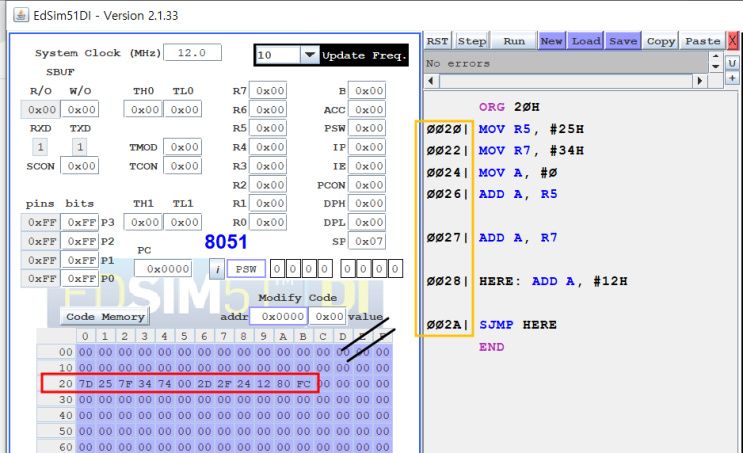Click the U button beside message bar

[x=732, y=63]
